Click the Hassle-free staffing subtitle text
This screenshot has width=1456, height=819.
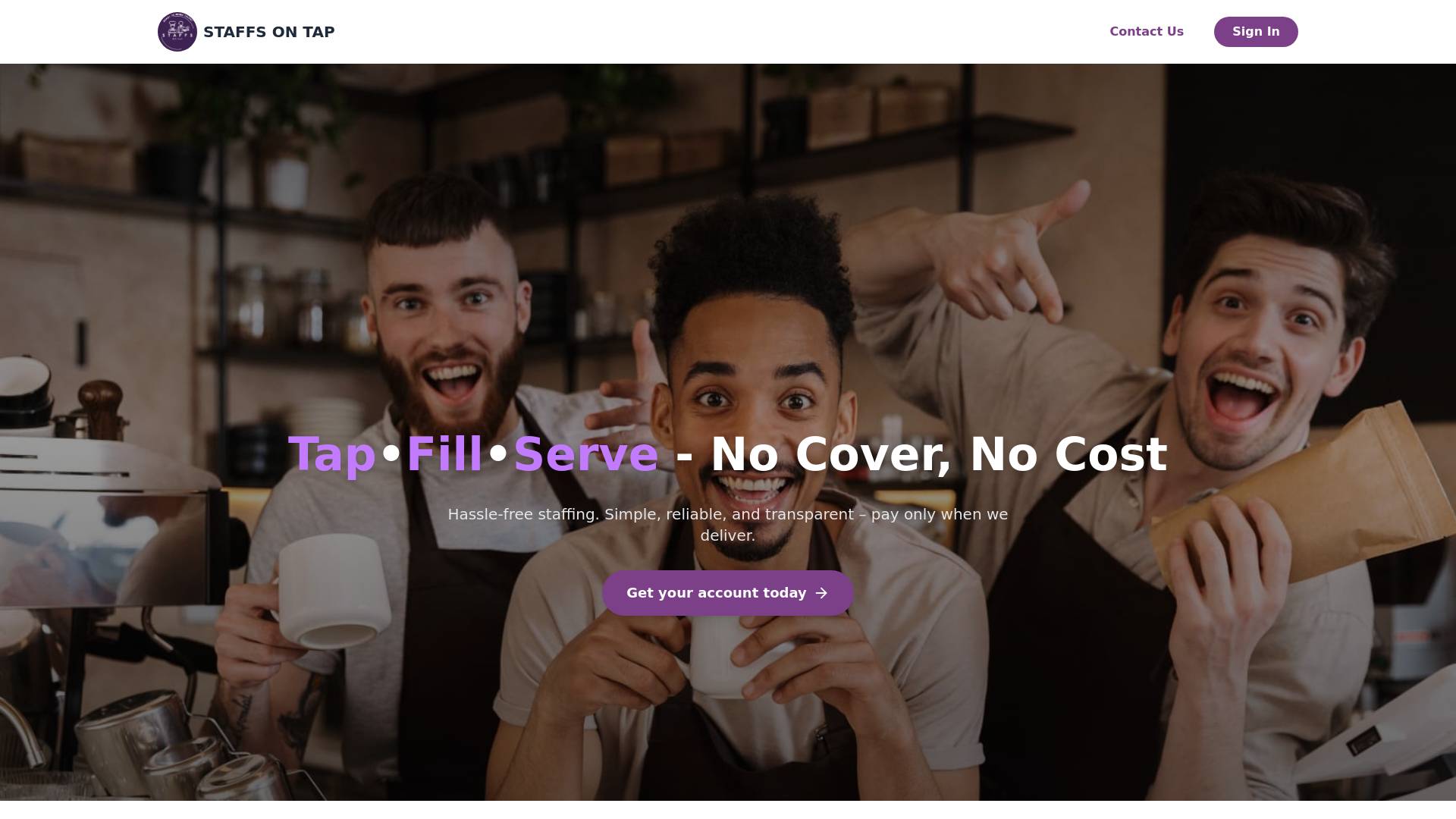(728, 525)
